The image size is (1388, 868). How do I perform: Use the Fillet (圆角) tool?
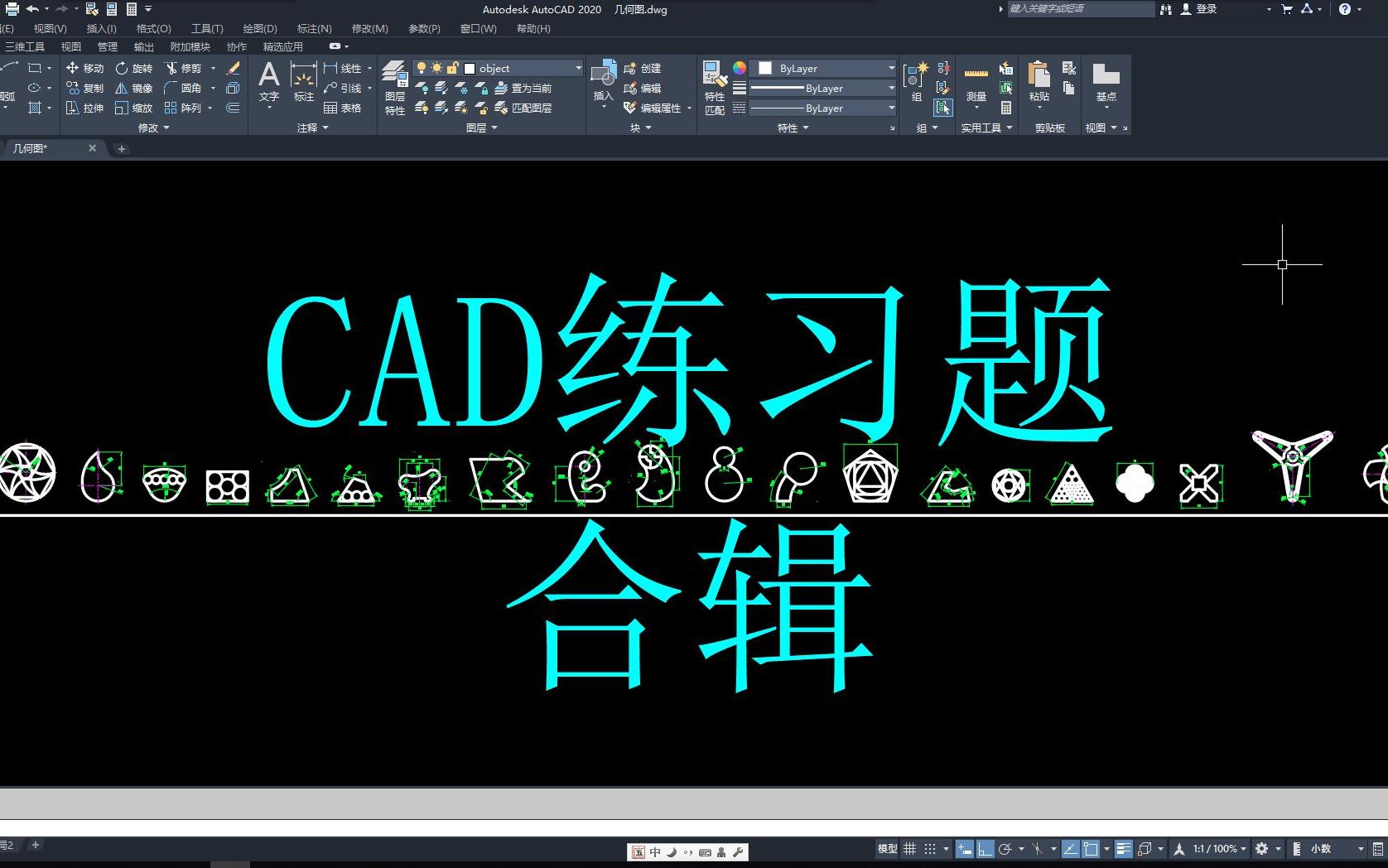189,88
